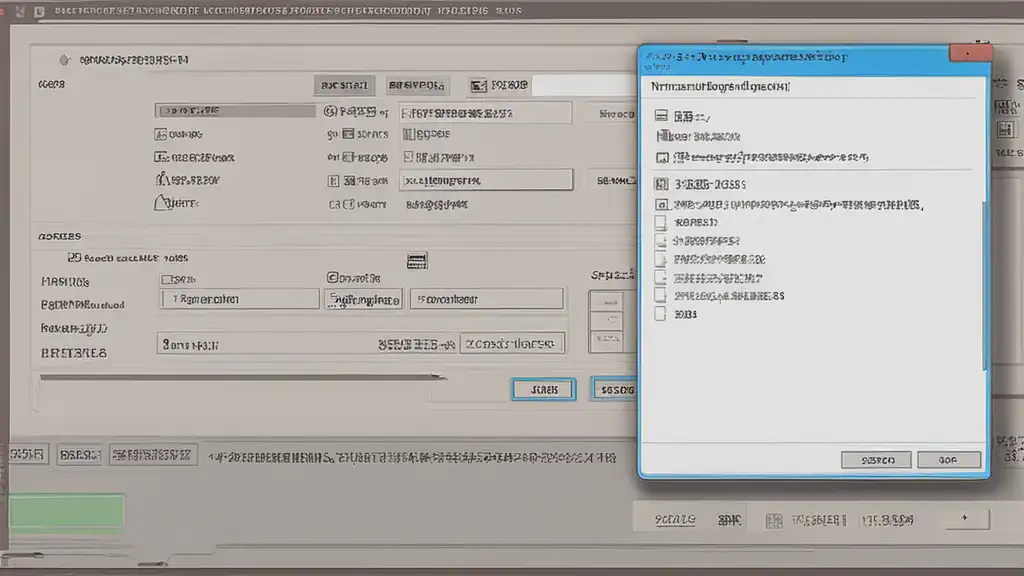This screenshot has height=576, width=1024.
Task: Toggle the checkbox above the lower-left text field
Action: 168,279
